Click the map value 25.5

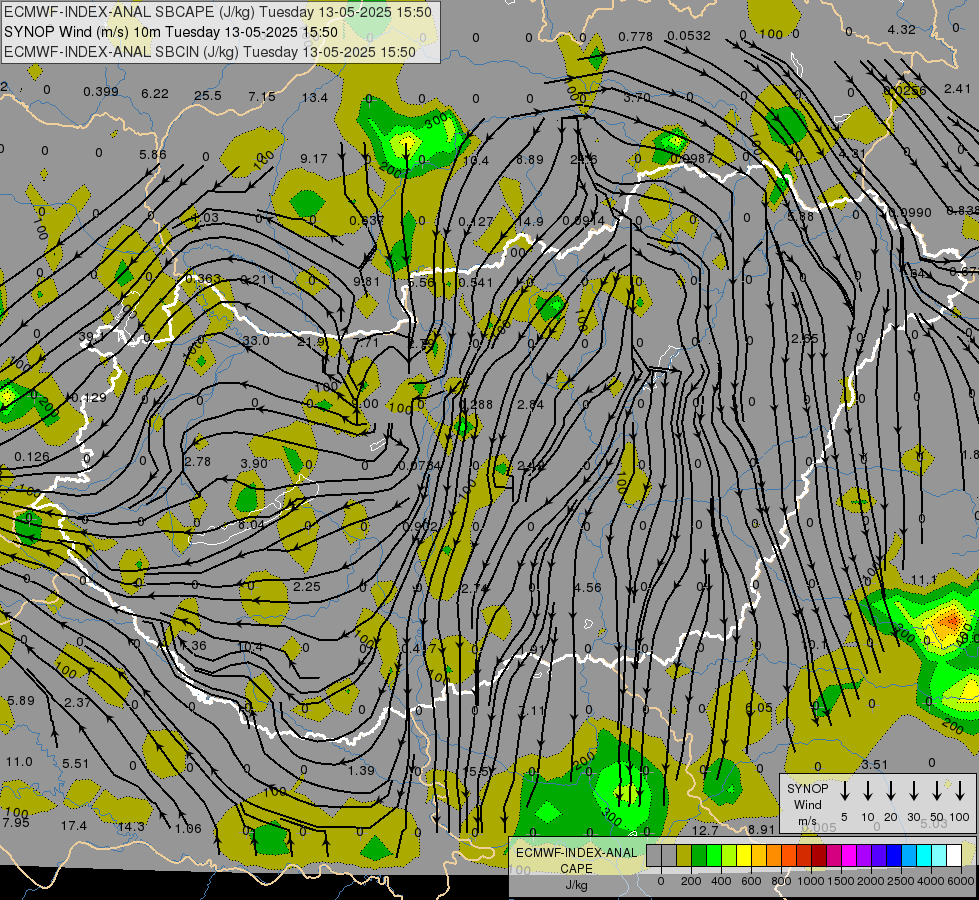(208, 96)
